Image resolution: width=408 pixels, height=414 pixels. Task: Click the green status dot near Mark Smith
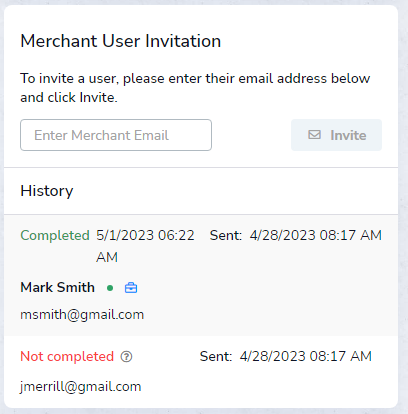point(110,288)
